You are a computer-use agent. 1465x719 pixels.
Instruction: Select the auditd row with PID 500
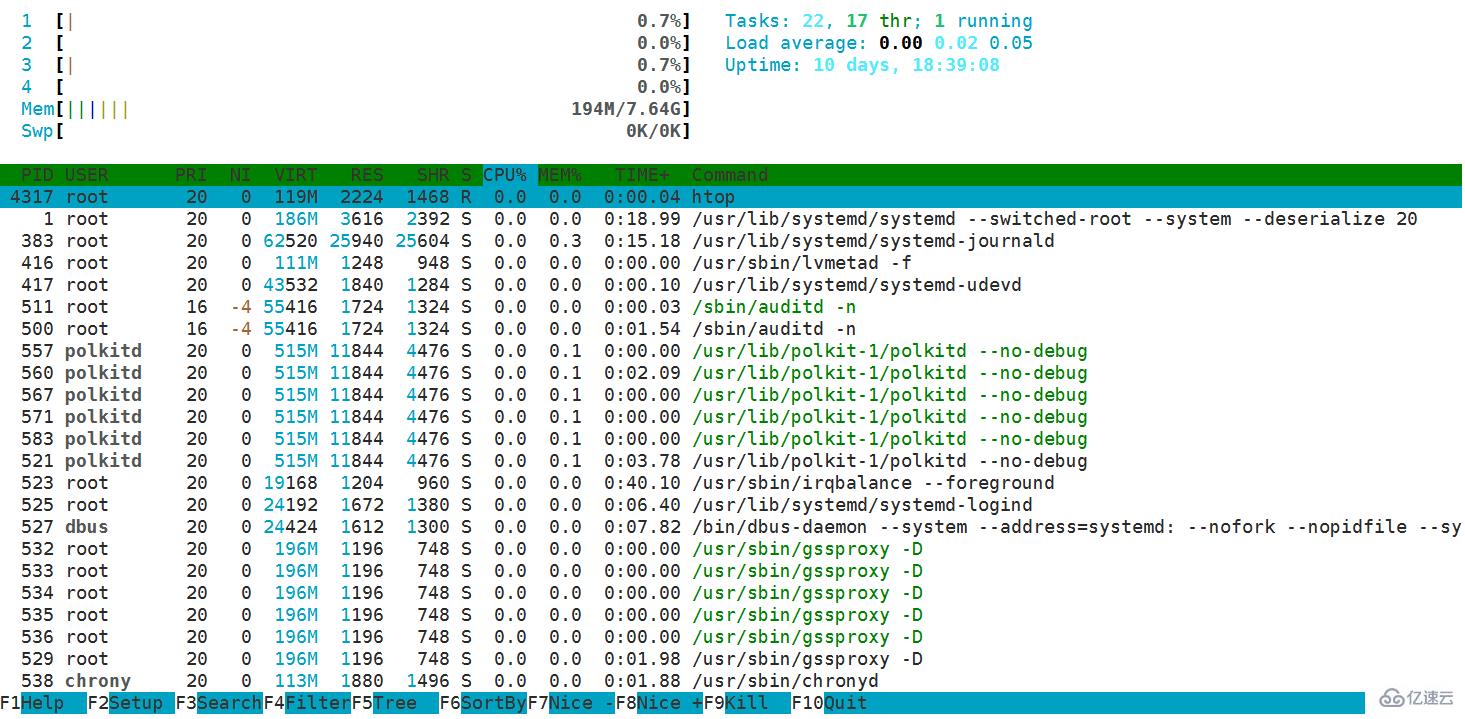[x=731, y=329]
